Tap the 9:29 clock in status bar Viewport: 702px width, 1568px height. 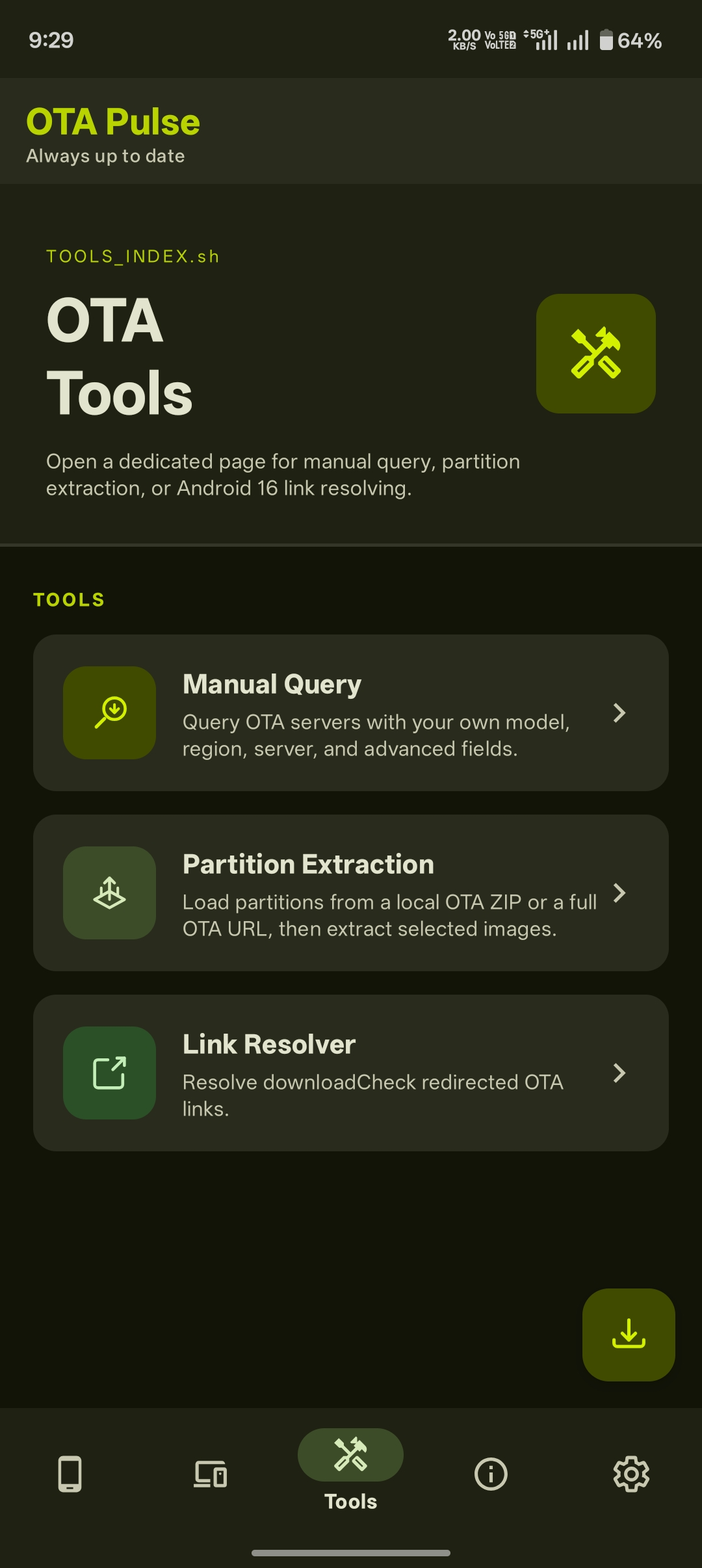click(51, 40)
